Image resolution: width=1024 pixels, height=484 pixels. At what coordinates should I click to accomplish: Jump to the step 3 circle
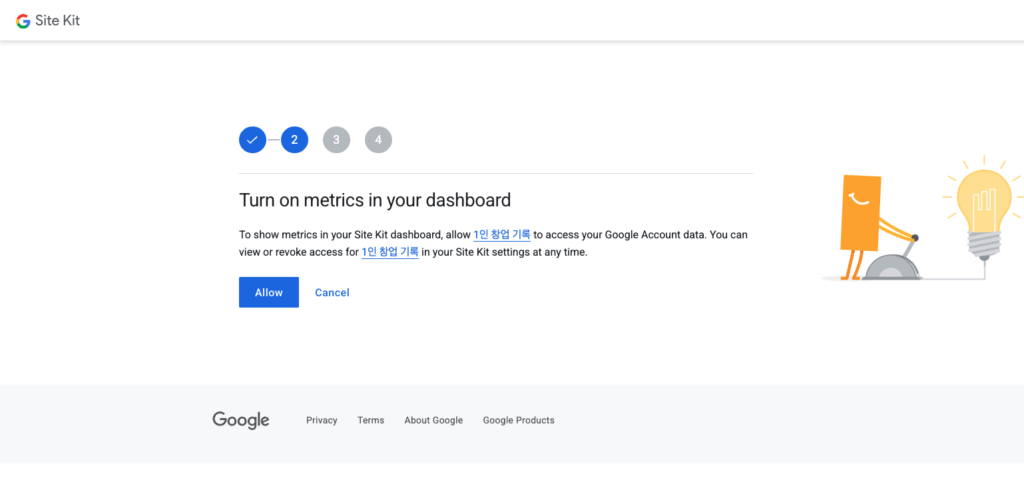336,140
